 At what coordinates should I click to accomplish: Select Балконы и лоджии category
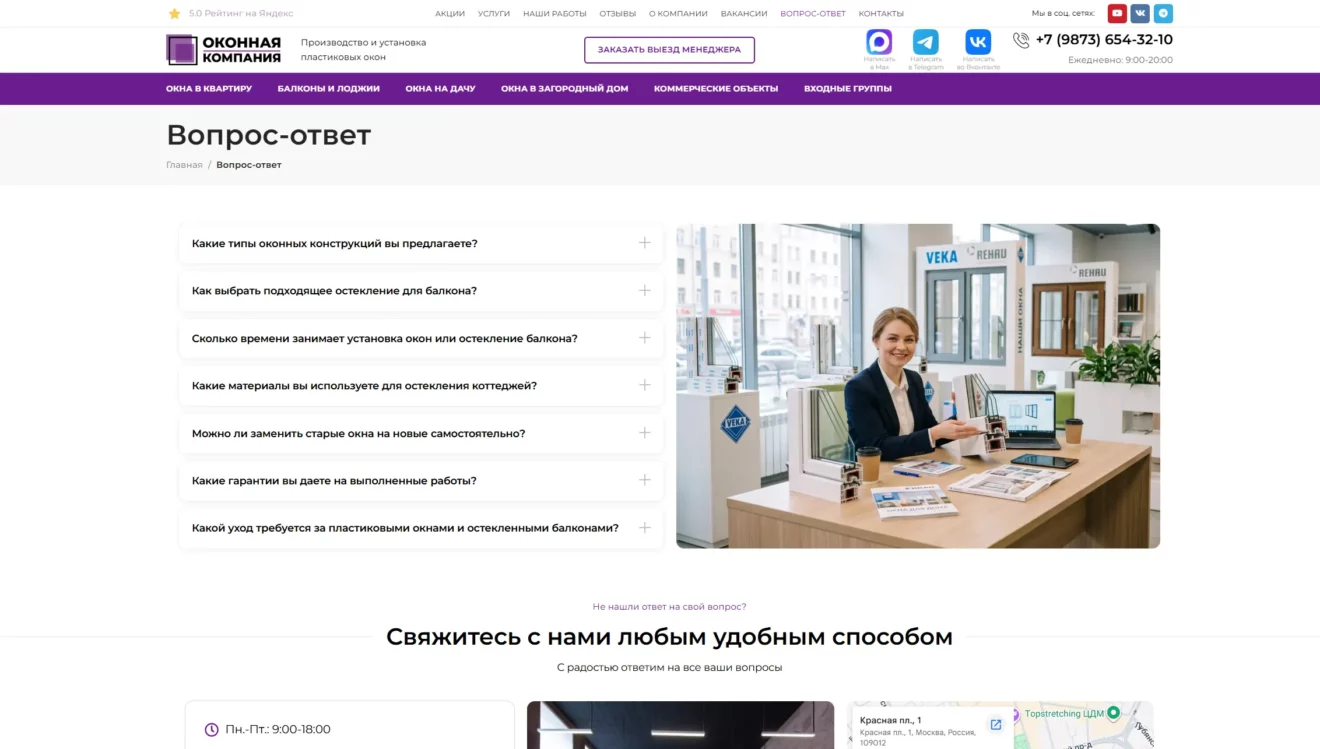(329, 89)
